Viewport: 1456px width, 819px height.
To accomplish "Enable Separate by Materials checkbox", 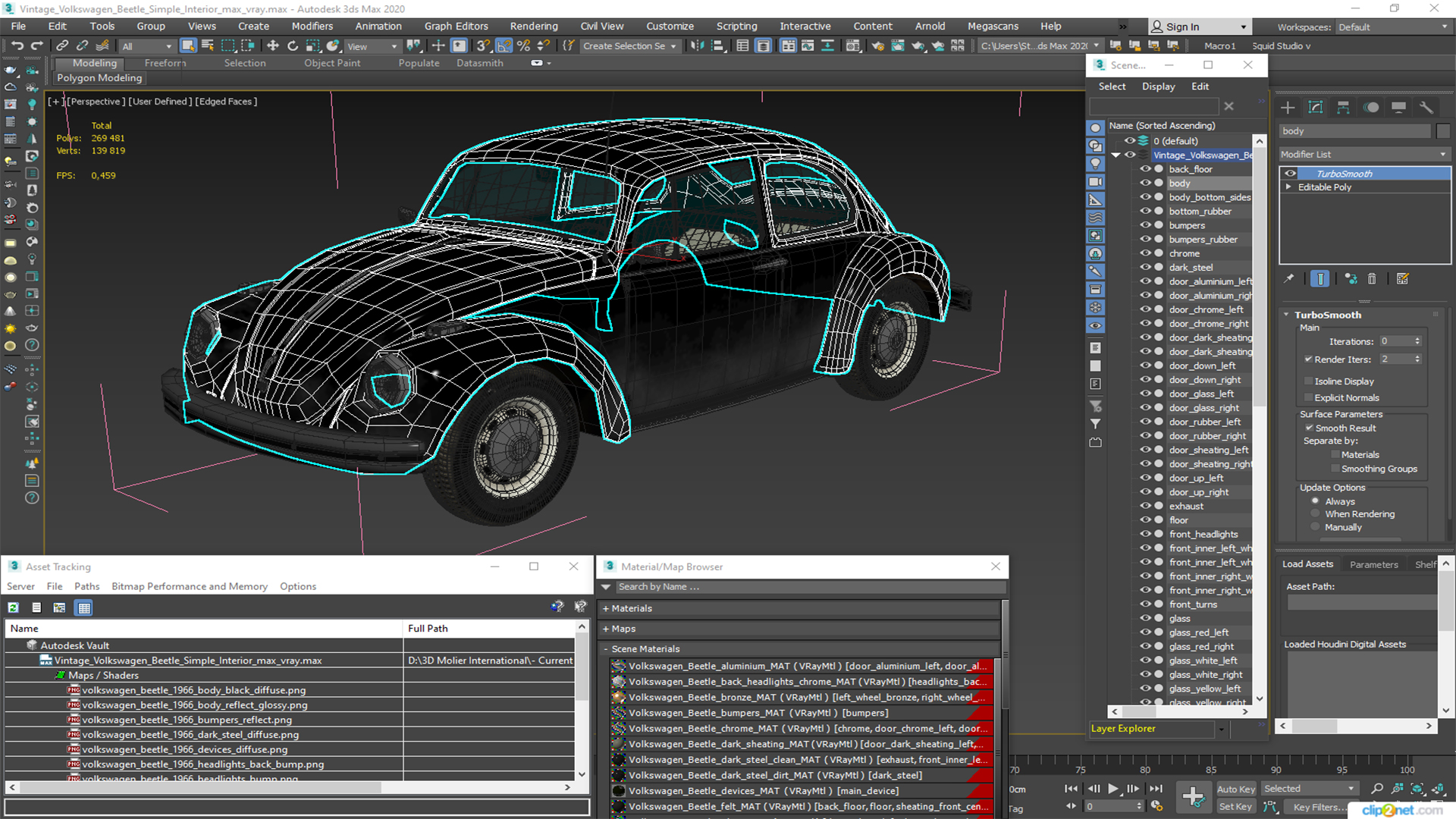I will tap(1335, 455).
